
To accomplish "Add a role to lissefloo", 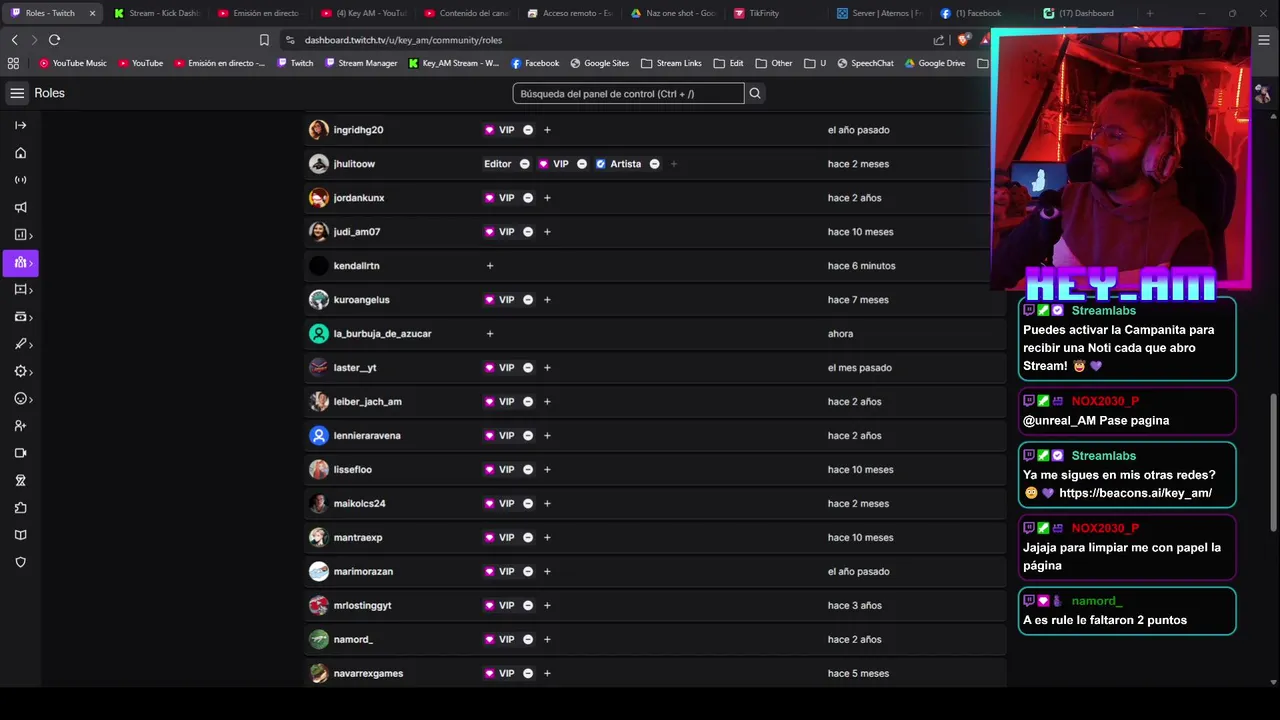I will (x=547, y=470).
